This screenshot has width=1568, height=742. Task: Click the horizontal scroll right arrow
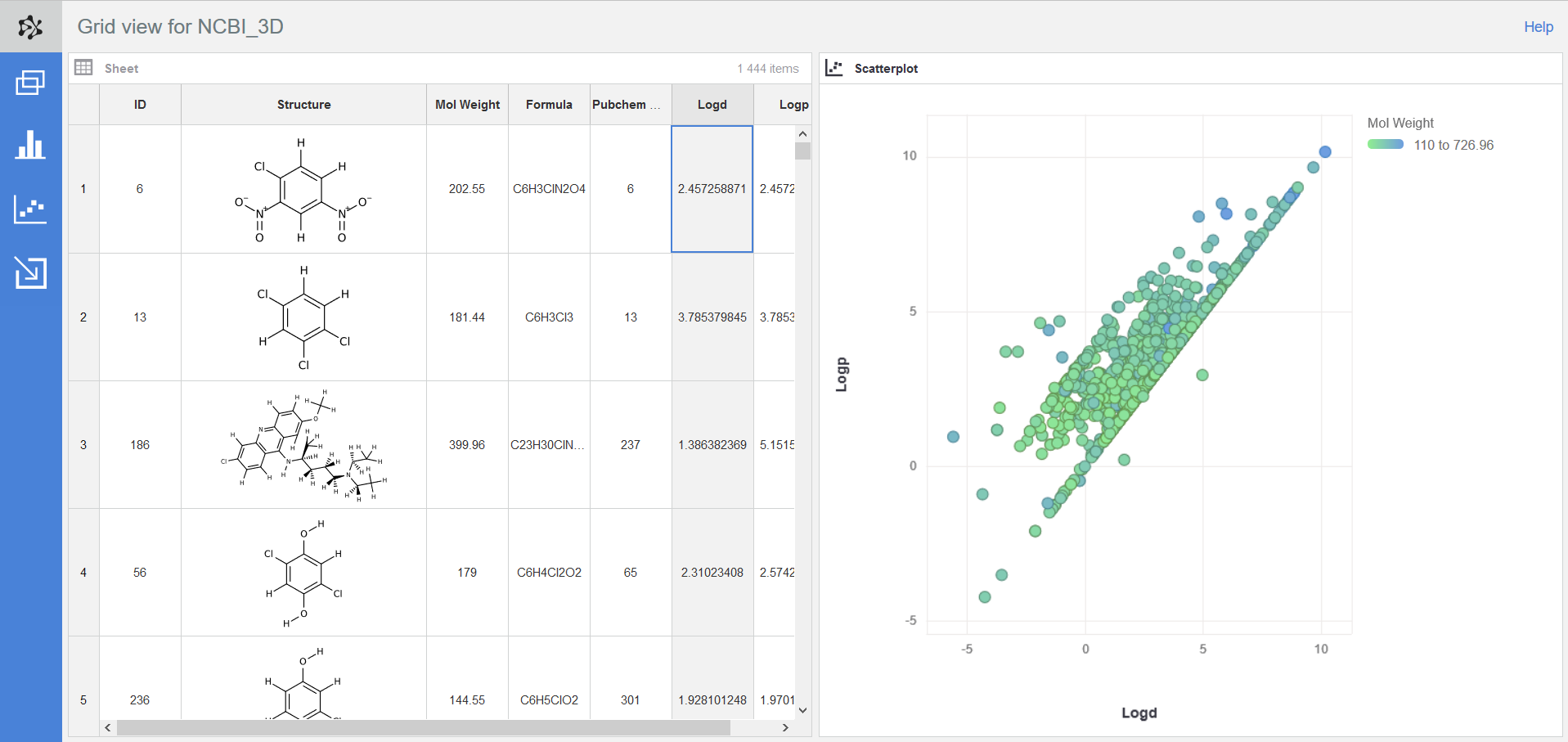[785, 727]
